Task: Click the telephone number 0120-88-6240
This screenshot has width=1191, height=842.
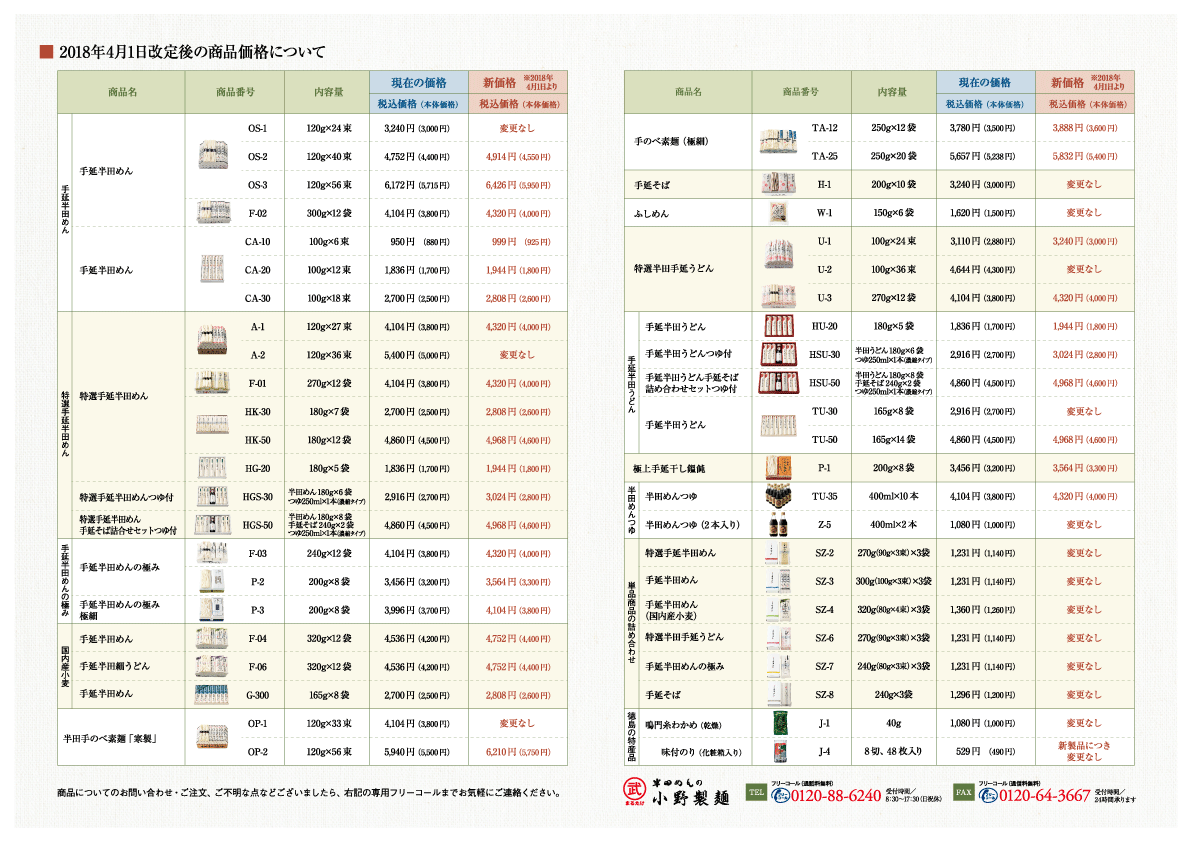Action: coord(834,797)
